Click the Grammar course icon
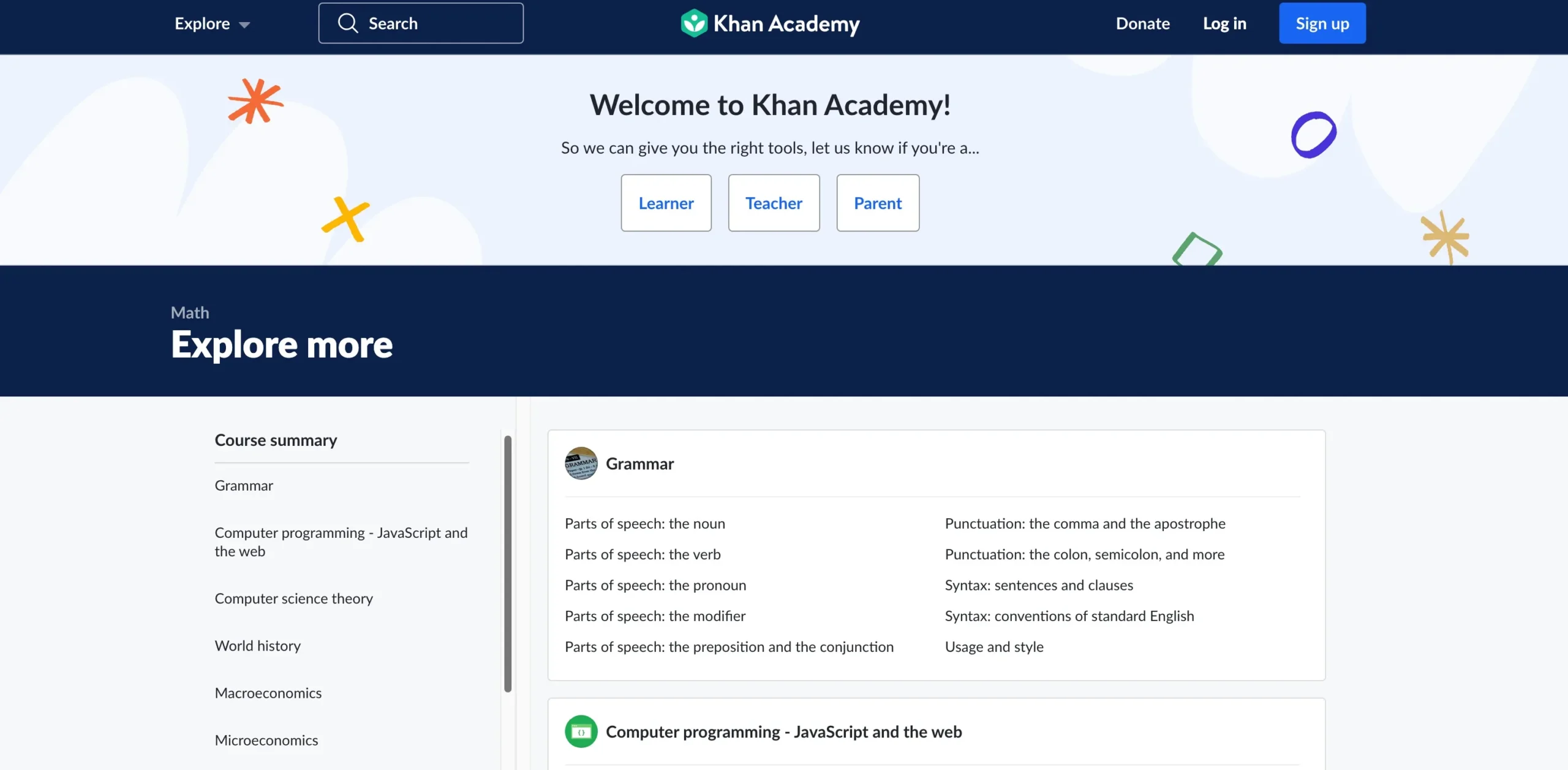The width and height of the screenshot is (1568, 770). 581,463
